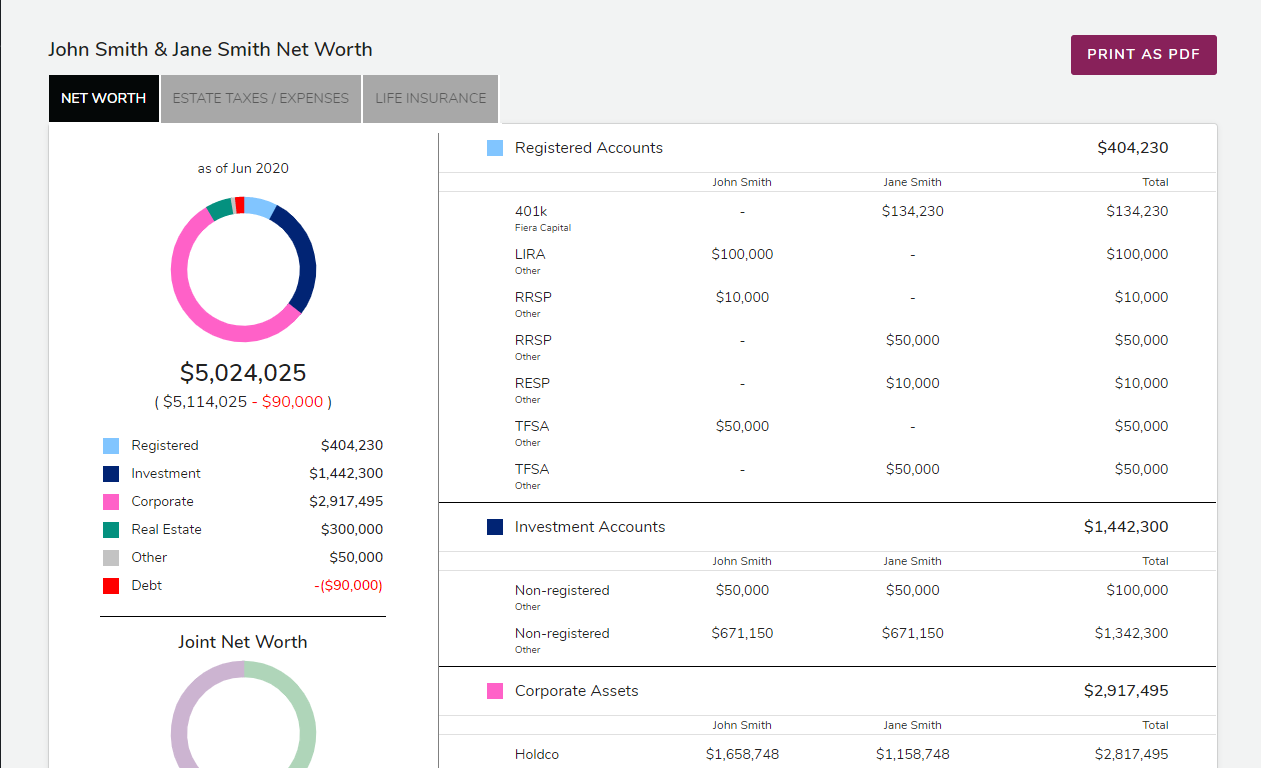Open the ESTATE TAXES / EXPENSES tab
Image resolution: width=1261 pixels, height=768 pixels.
click(x=261, y=98)
